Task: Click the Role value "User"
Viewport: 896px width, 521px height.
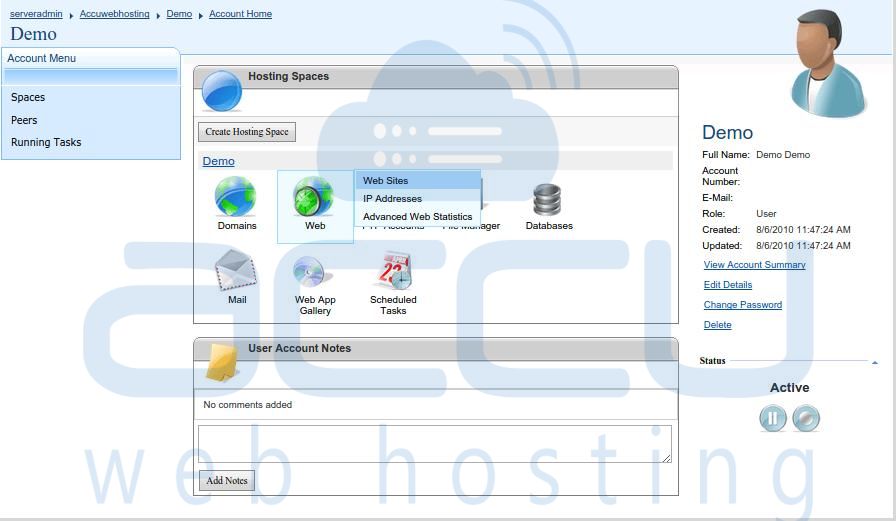Action: coord(766,214)
